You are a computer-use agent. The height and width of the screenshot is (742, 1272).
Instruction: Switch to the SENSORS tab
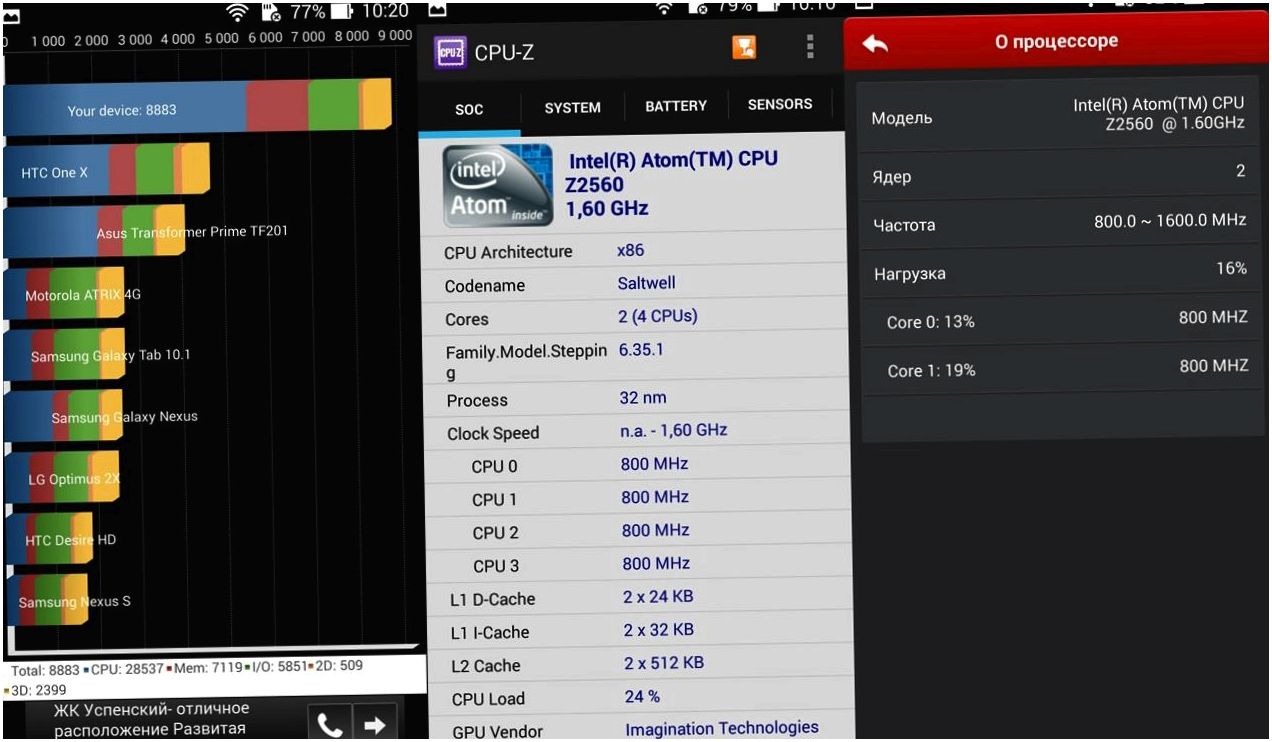coord(780,104)
